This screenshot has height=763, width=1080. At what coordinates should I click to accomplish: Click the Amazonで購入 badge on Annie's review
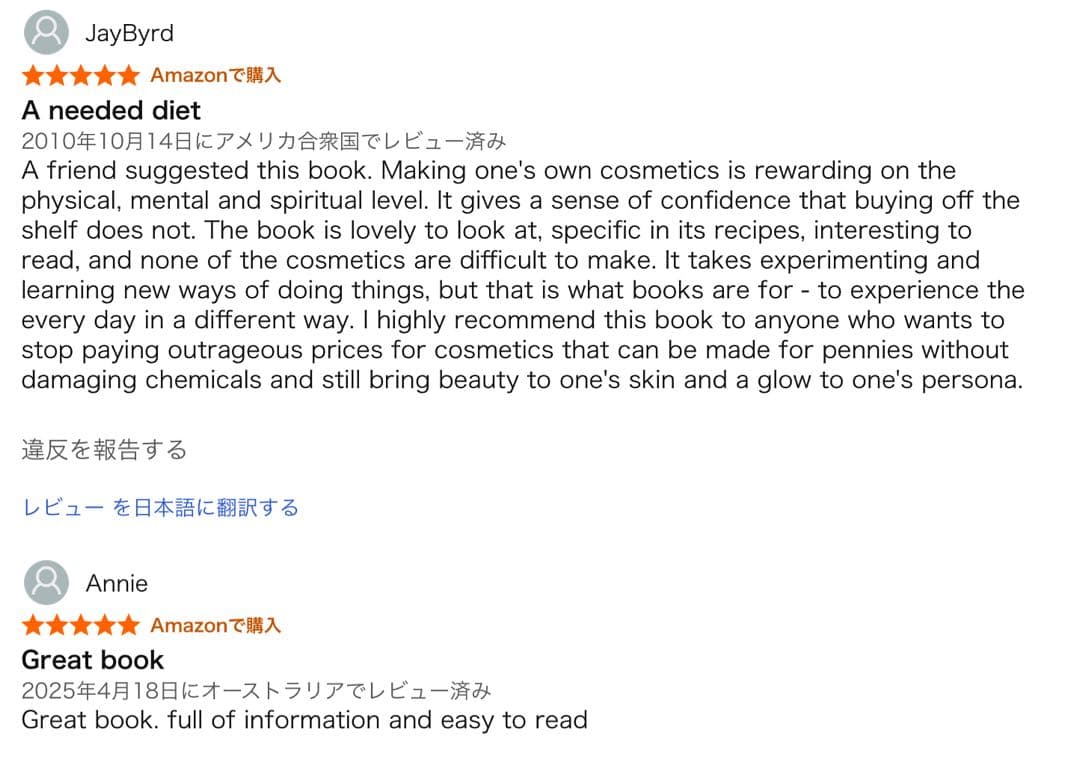pos(215,625)
